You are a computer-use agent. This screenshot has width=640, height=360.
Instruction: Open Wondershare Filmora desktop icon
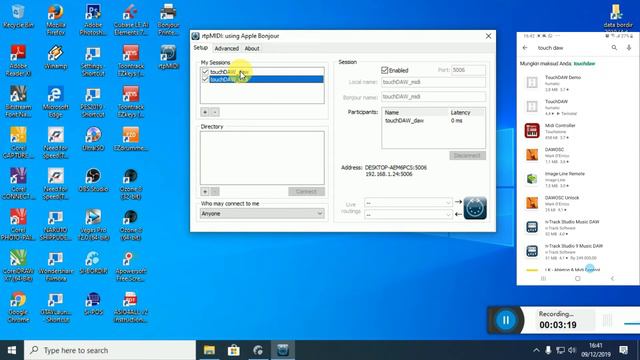(56, 265)
